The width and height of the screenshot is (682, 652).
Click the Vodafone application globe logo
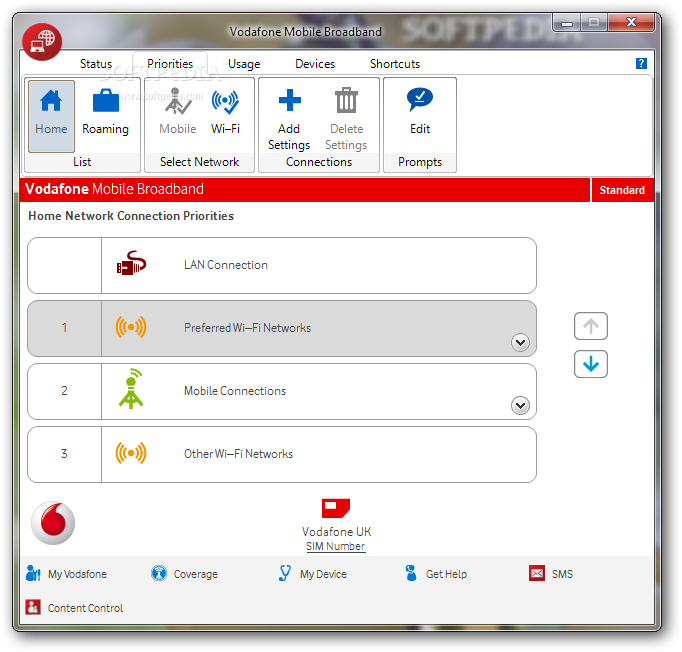pos(42,42)
